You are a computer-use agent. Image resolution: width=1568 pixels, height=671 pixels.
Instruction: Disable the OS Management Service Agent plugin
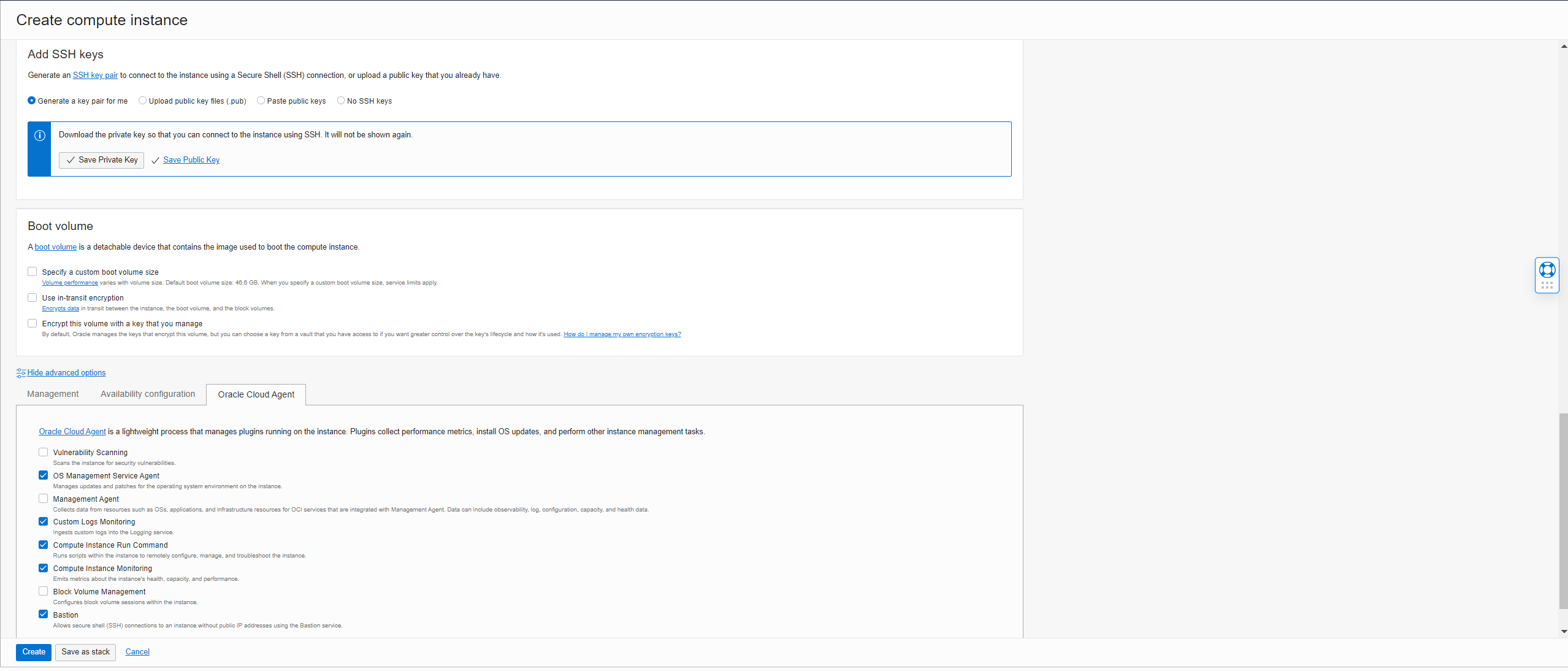click(x=43, y=475)
